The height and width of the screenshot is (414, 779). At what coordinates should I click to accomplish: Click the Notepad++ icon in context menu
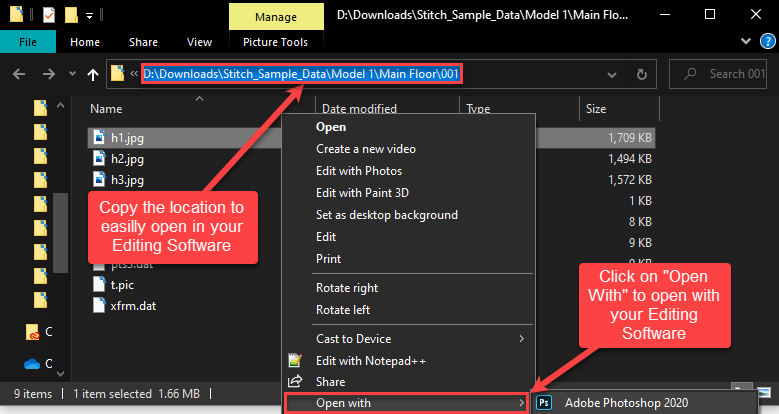(295, 360)
